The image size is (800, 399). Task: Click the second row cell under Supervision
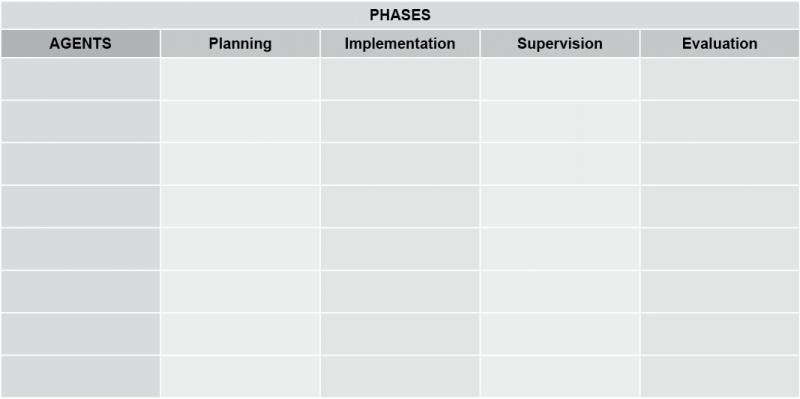560,121
